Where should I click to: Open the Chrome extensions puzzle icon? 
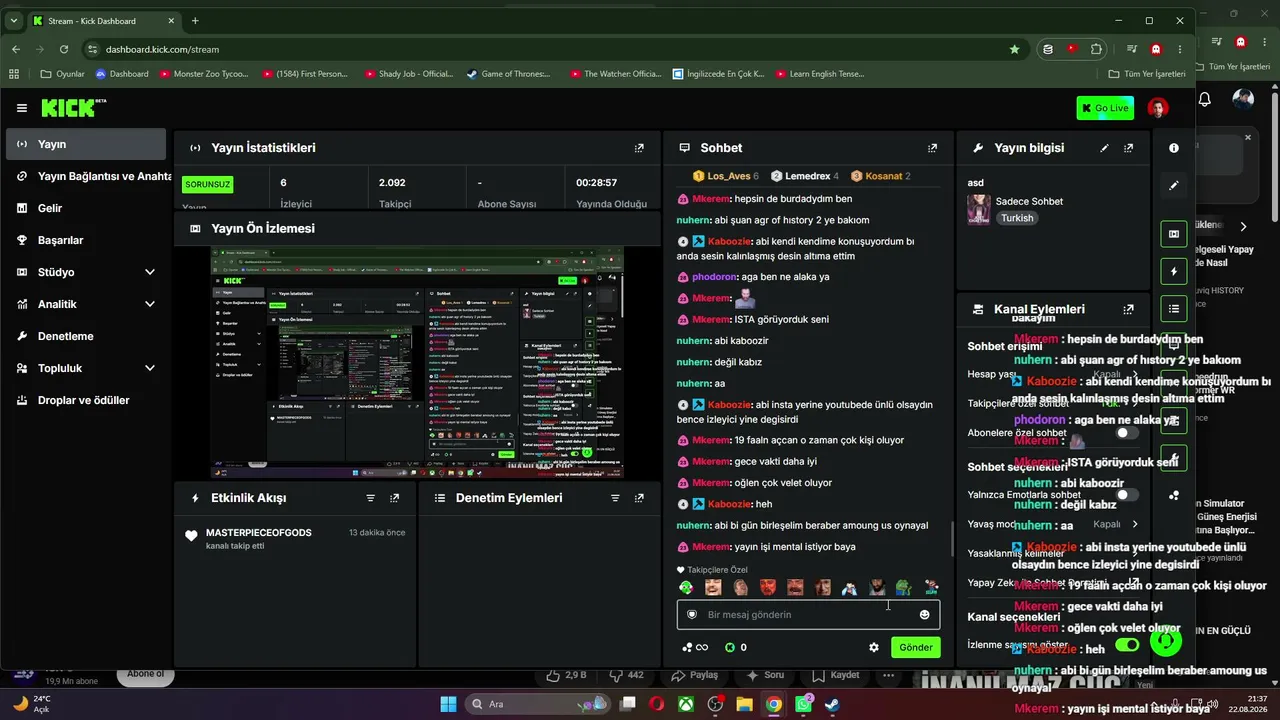pyautogui.click(x=1097, y=49)
